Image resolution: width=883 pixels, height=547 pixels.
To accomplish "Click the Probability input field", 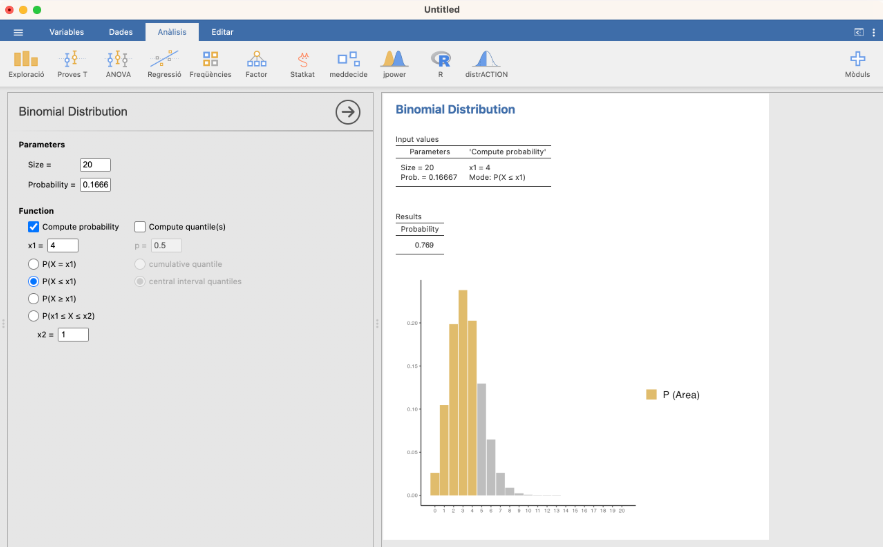I will coord(95,184).
